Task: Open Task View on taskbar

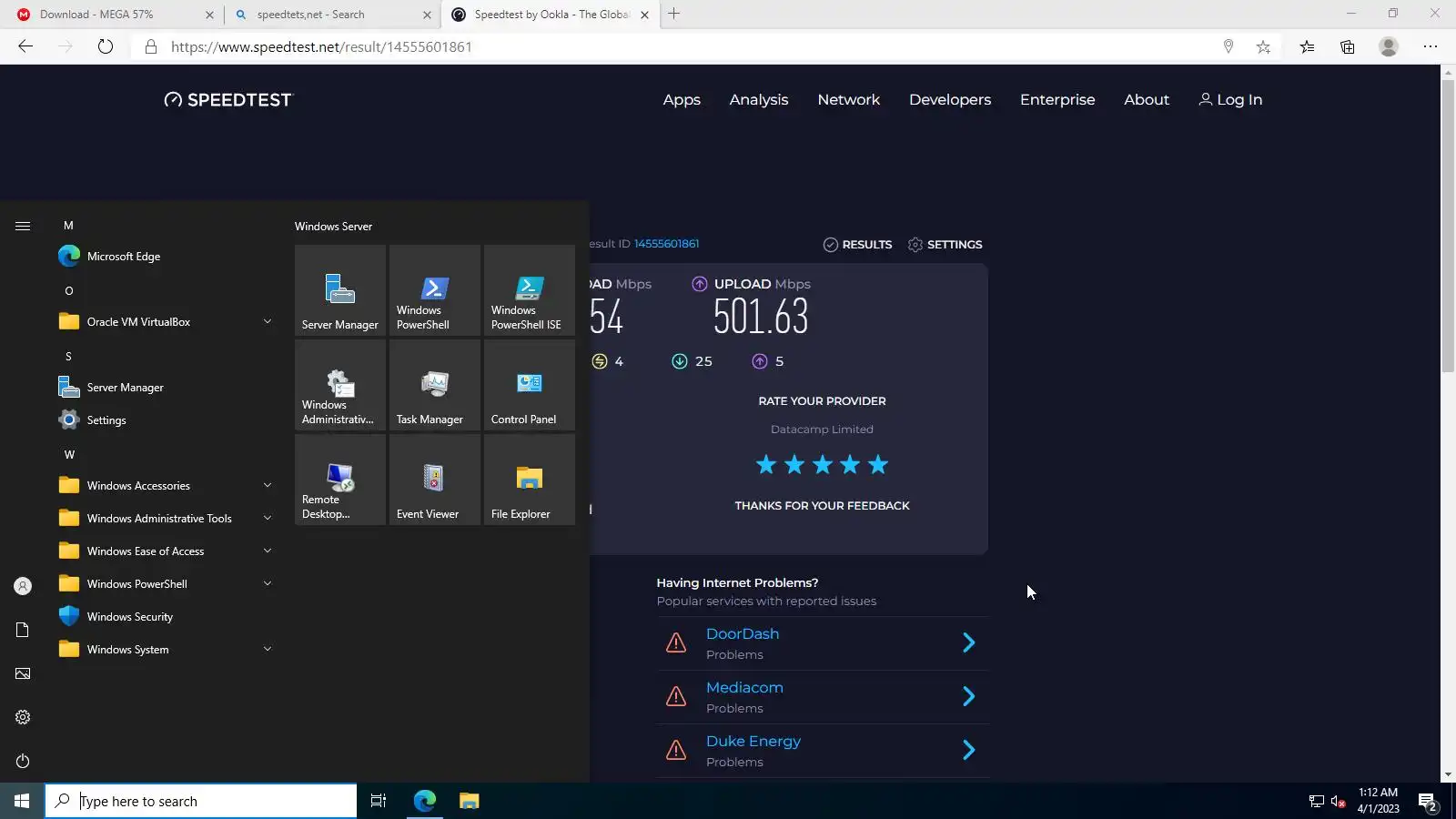Action: pos(379,801)
